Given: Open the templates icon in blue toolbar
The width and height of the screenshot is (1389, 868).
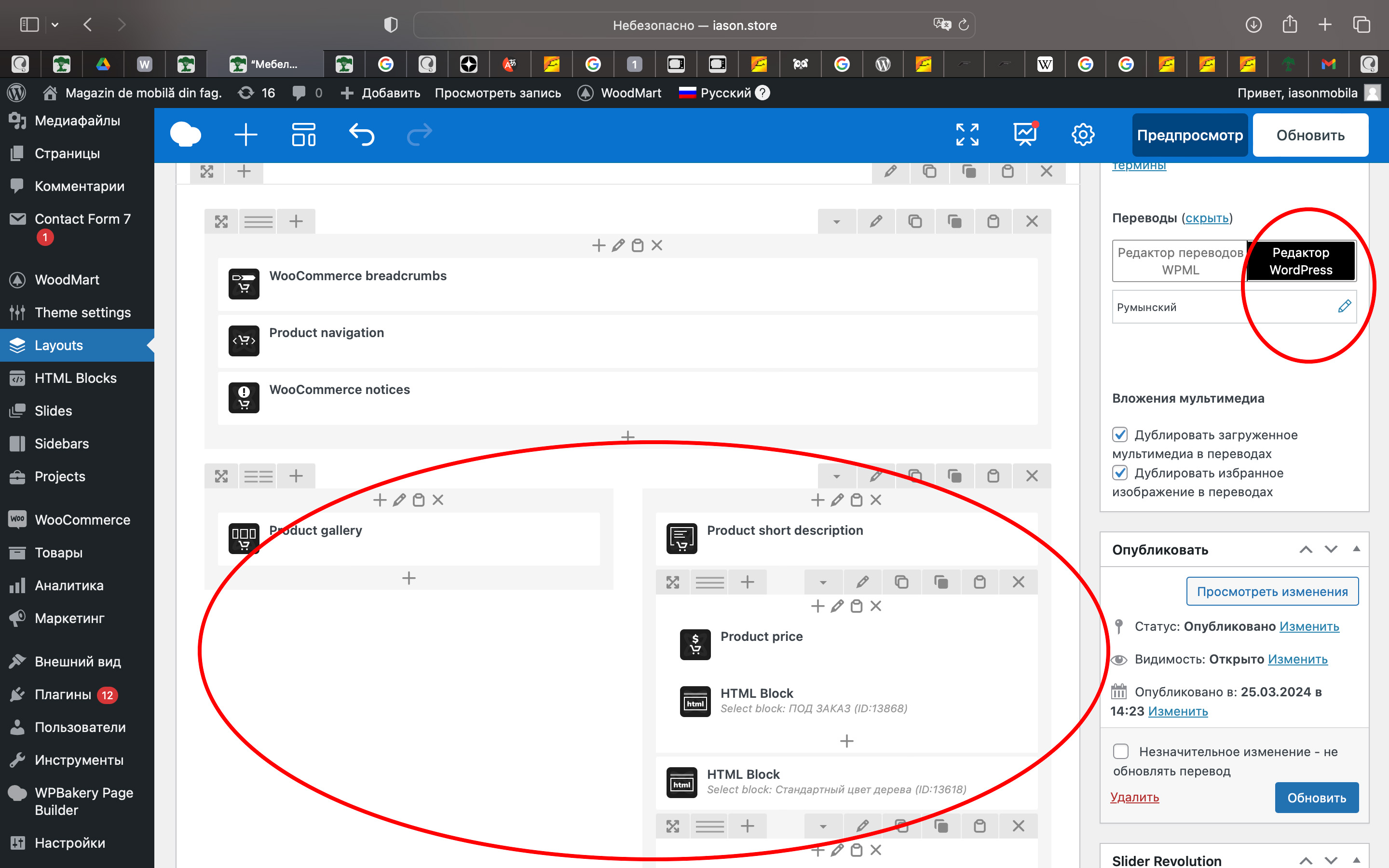Looking at the screenshot, I should click(304, 135).
